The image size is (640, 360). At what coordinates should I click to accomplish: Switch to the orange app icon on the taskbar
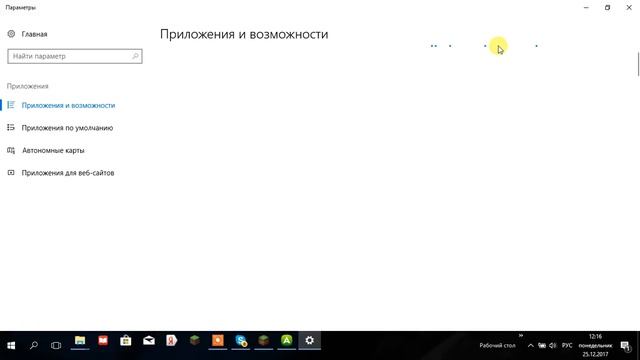218,340
